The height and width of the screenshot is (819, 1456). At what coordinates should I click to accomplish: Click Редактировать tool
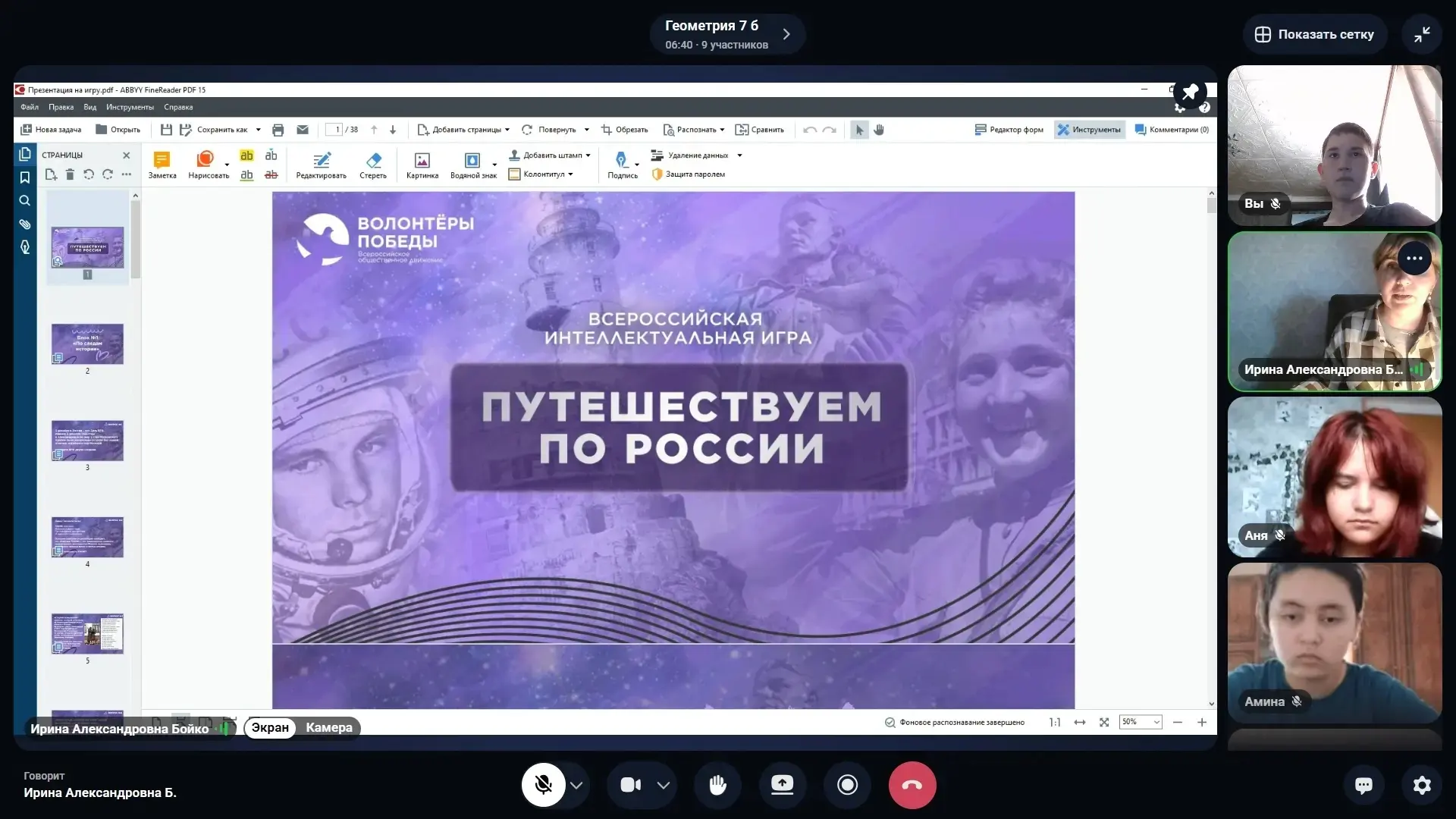[322, 165]
